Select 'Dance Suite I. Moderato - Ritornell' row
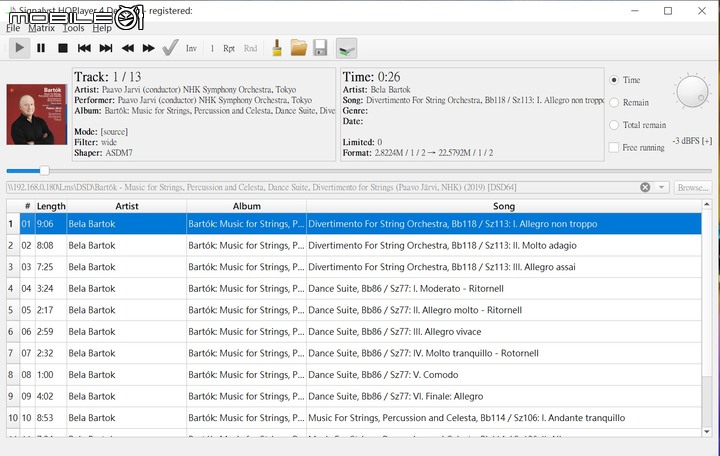720x456 pixels. pos(354,289)
